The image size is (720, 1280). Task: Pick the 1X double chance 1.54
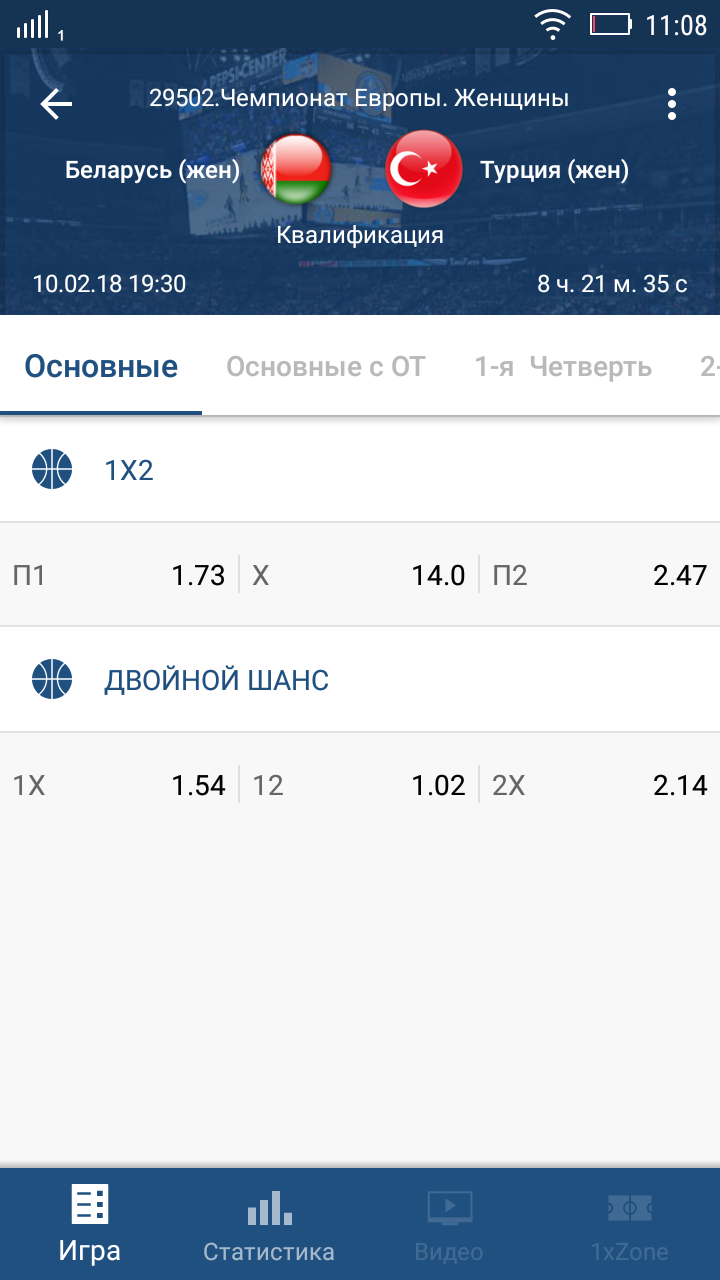pos(119,785)
